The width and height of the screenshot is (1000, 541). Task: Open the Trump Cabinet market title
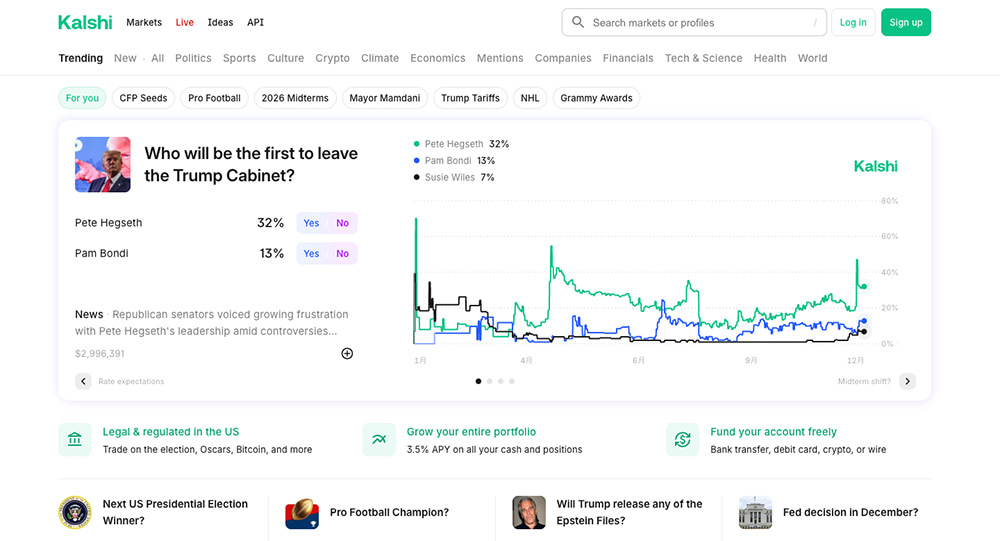coord(251,165)
